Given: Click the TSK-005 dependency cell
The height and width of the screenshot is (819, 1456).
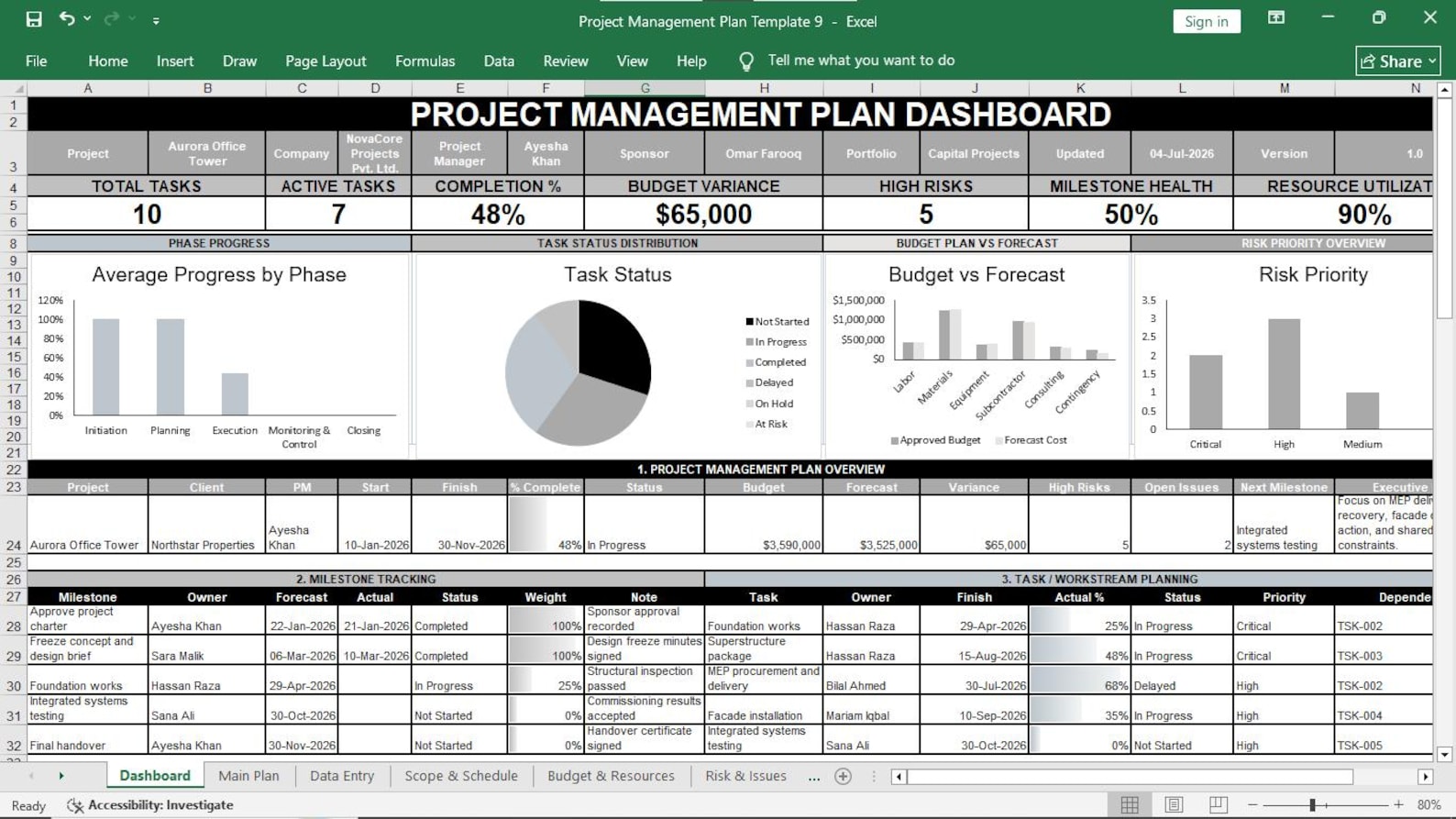Looking at the screenshot, I should [1384, 739].
